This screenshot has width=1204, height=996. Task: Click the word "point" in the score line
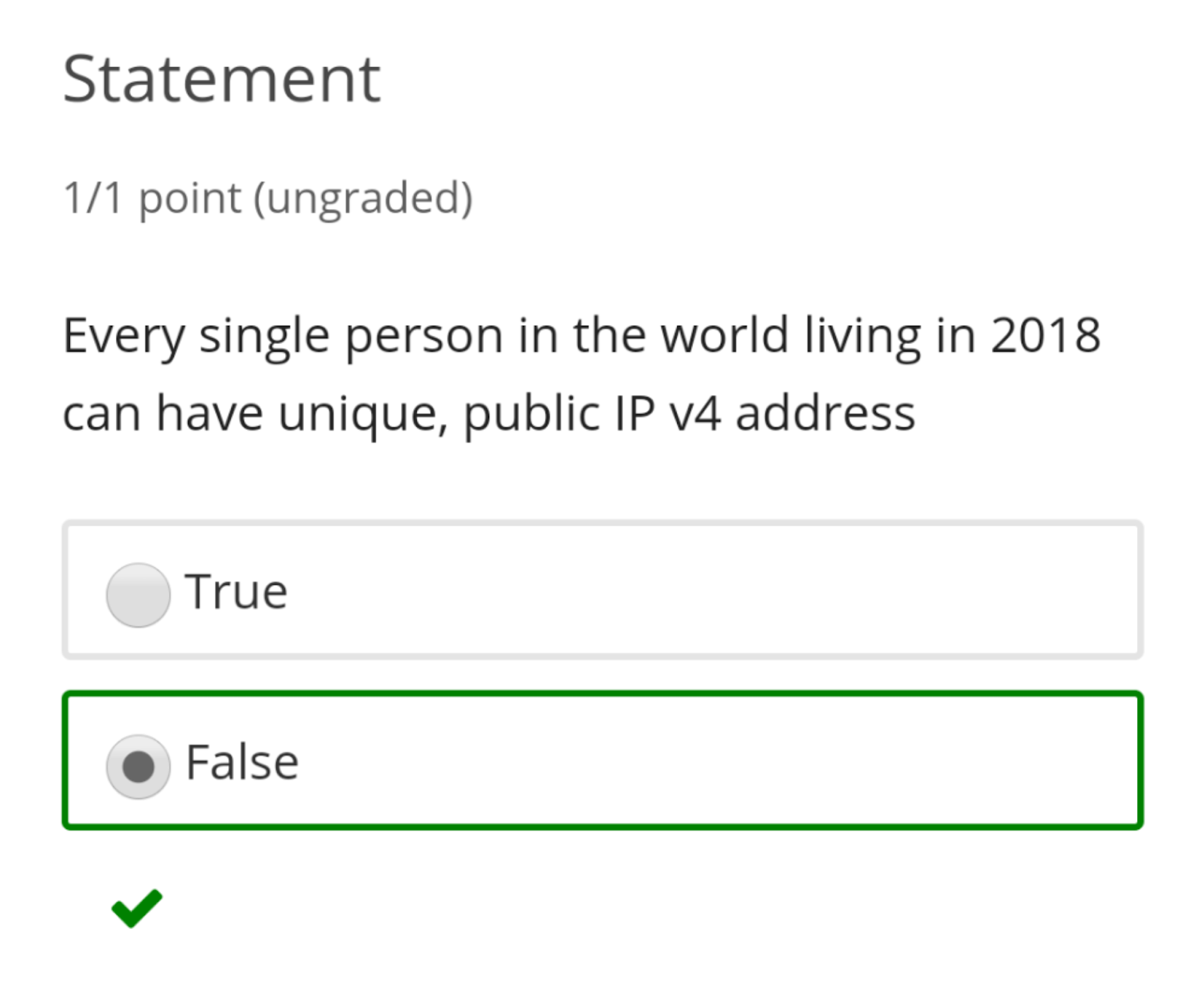coord(190,199)
